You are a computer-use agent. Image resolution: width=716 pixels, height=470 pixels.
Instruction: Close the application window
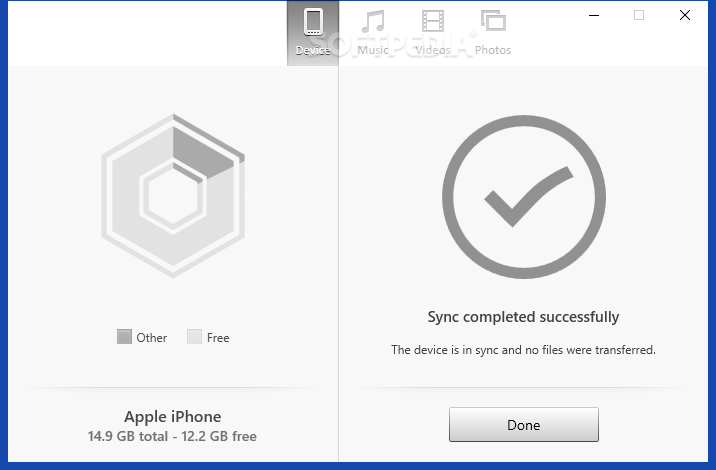click(684, 15)
